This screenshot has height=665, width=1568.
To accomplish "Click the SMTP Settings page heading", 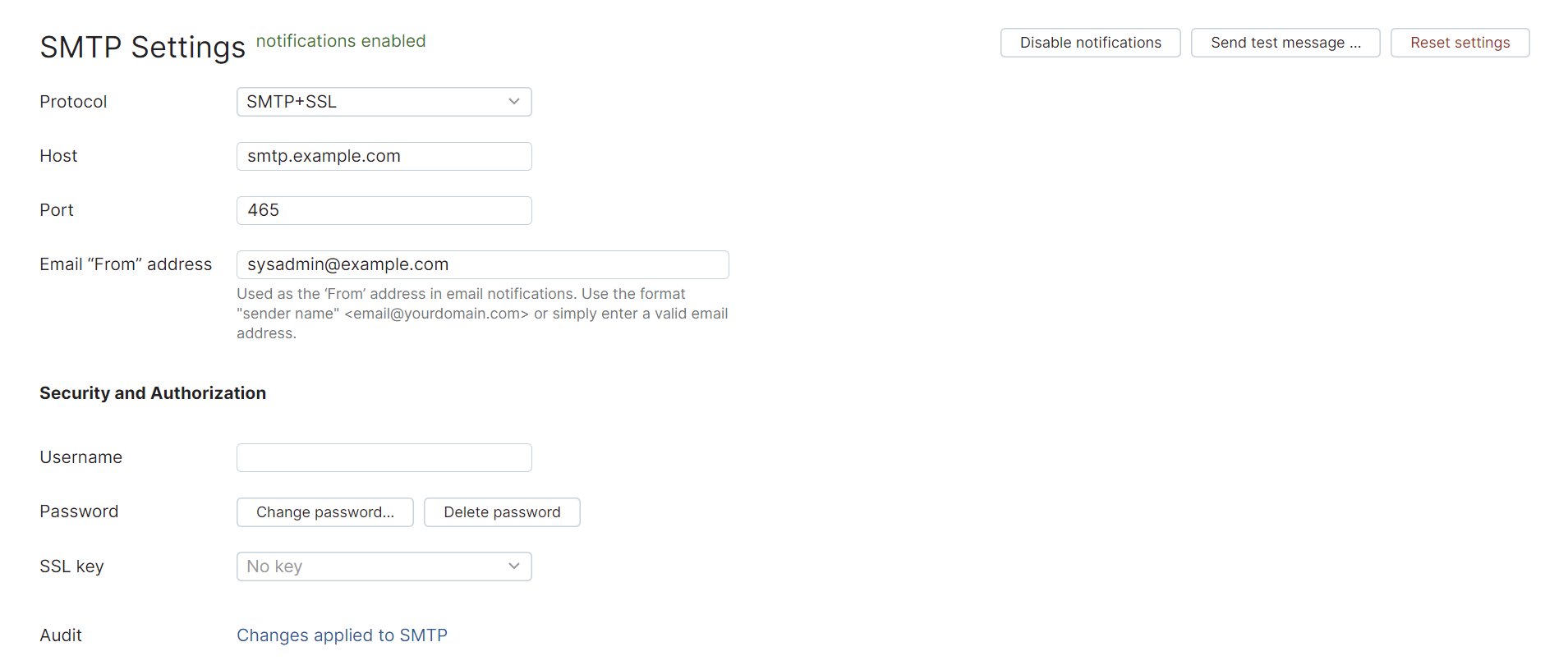I will [141, 47].
